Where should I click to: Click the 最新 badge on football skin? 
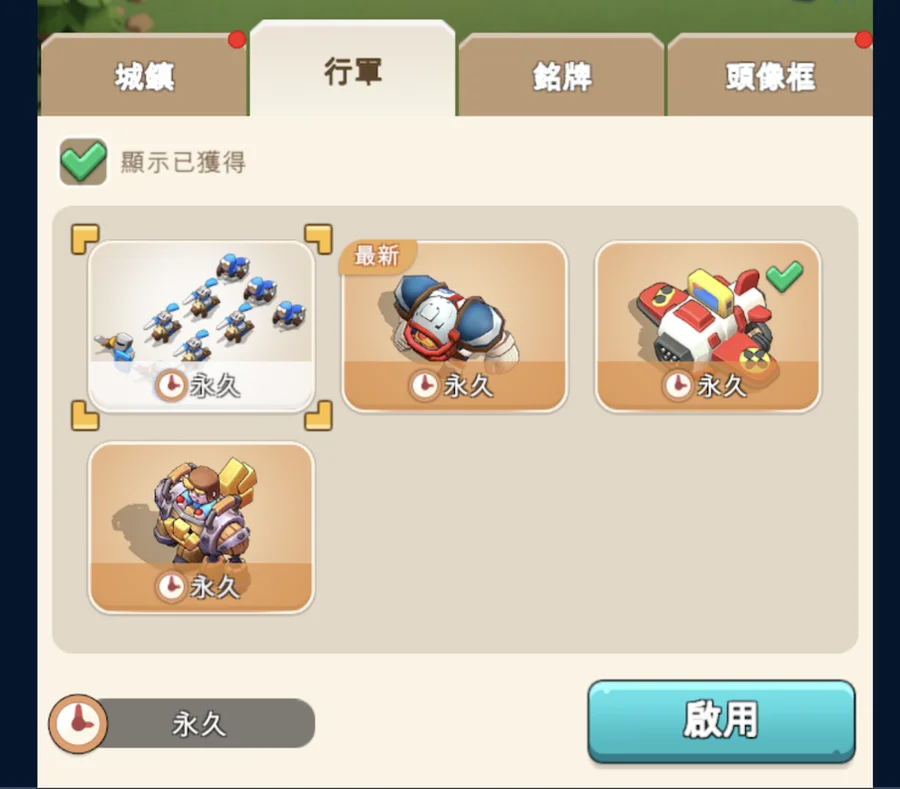377,256
